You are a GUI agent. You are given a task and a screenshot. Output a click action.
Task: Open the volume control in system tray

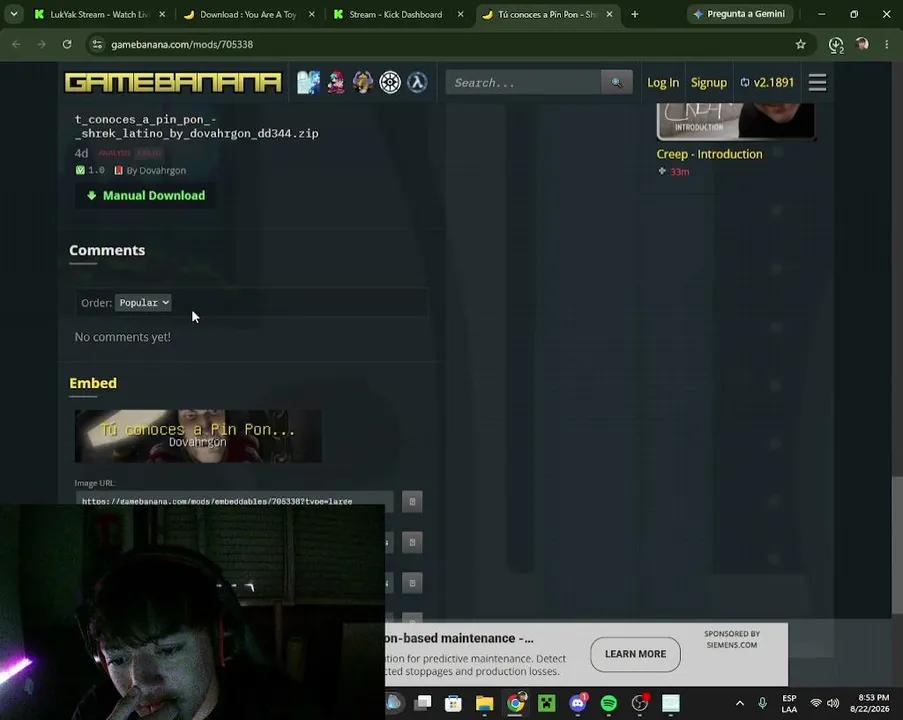833,703
